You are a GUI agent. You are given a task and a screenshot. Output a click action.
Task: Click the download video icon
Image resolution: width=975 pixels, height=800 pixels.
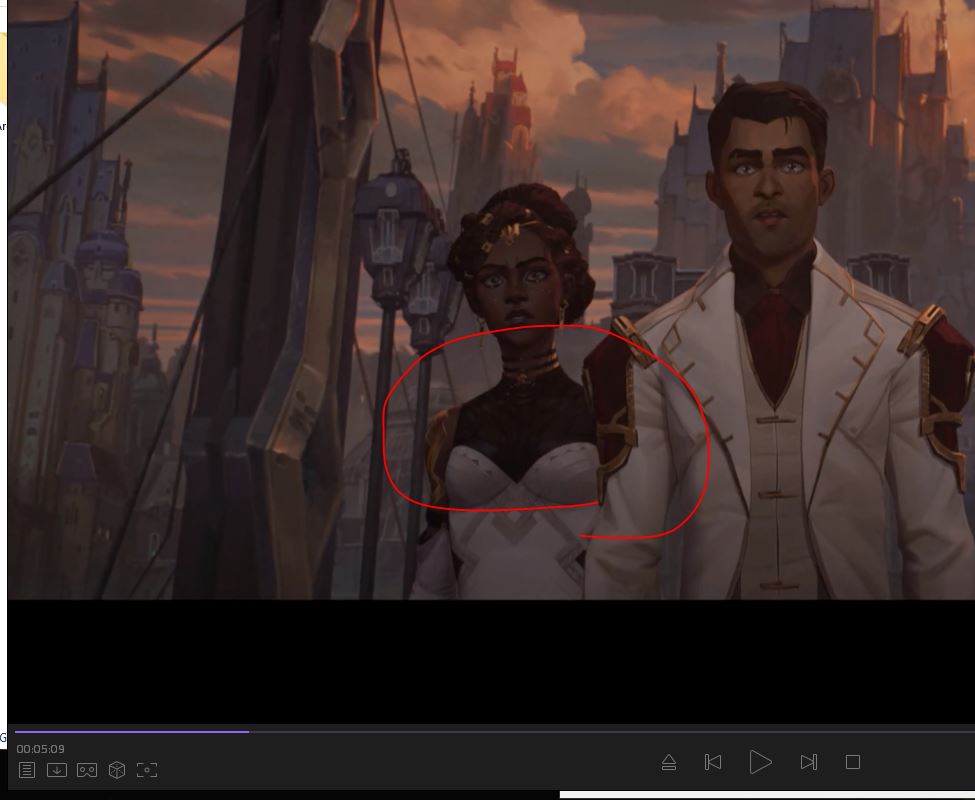(x=57, y=770)
